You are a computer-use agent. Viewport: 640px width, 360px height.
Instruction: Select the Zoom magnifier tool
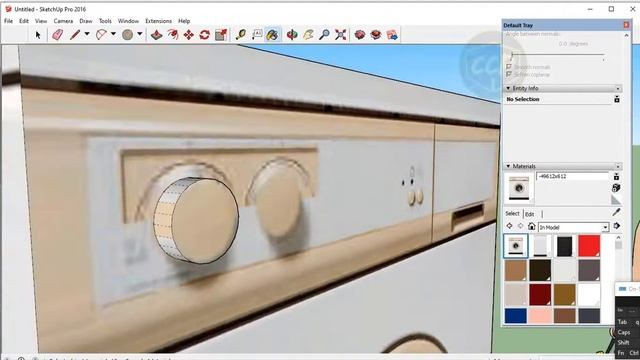coord(324,35)
